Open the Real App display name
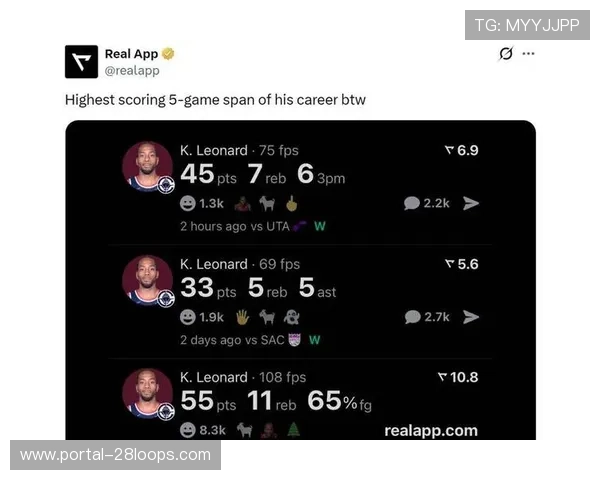 (x=131, y=54)
